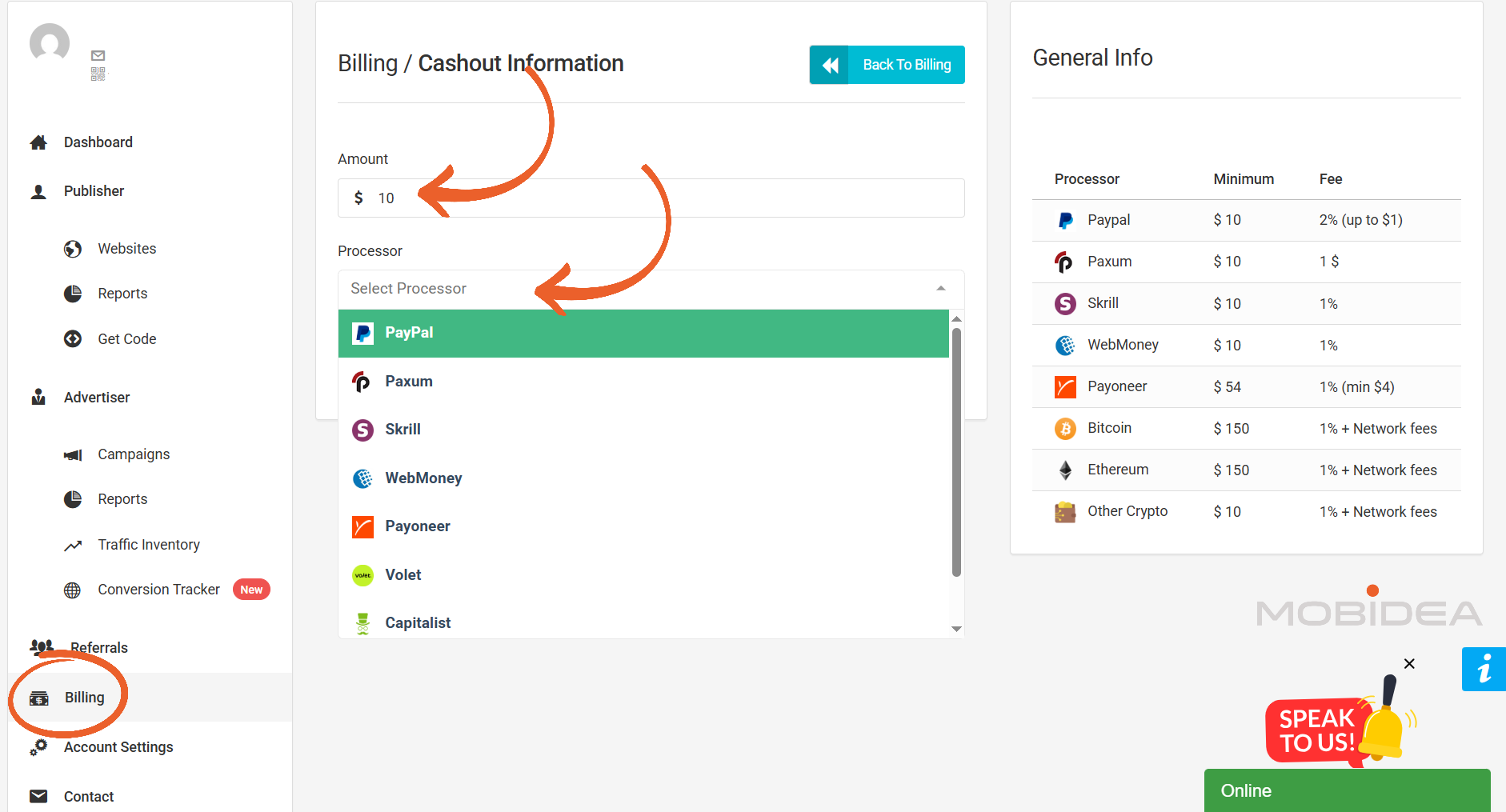Click the blue info icon at right edge
Viewport: 1506px width, 812px height.
(x=1484, y=669)
